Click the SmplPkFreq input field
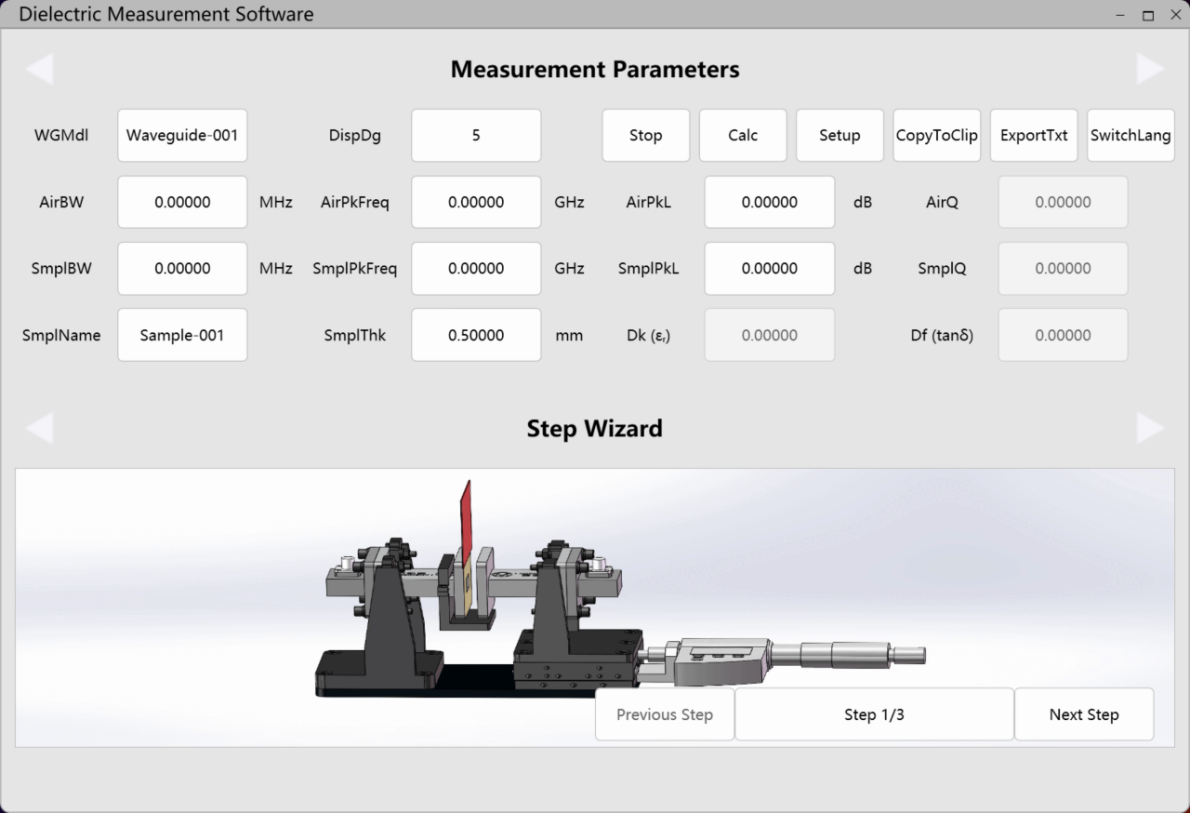Viewport: 1190px width, 813px height. 476,268
